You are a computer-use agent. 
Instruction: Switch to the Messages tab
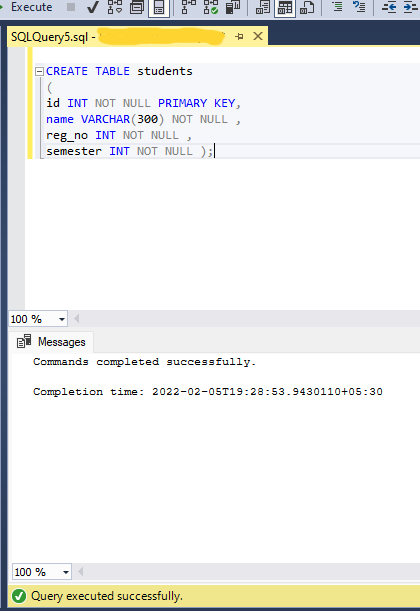(x=51, y=342)
